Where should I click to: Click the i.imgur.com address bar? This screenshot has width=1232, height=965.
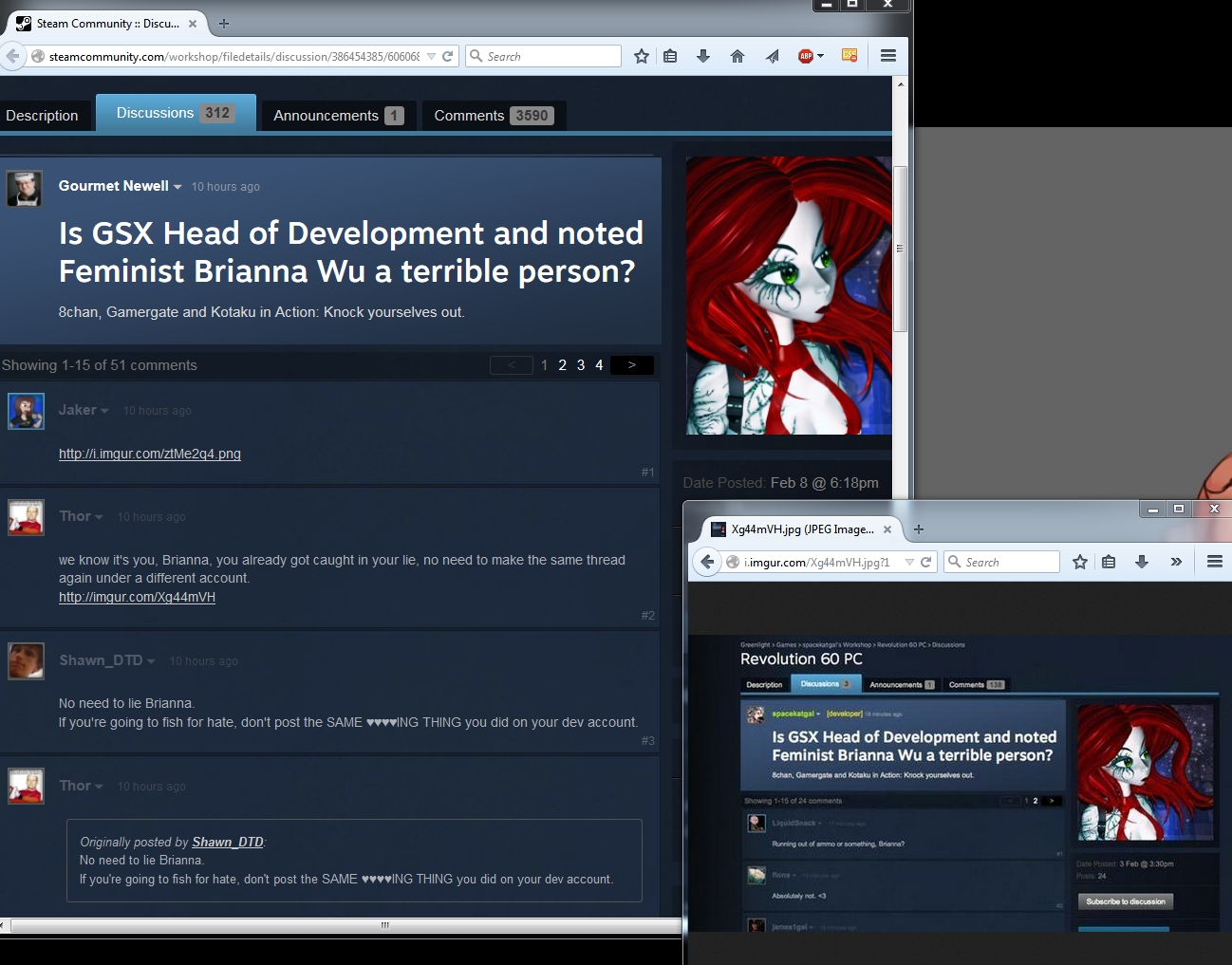pyautogui.click(x=829, y=562)
